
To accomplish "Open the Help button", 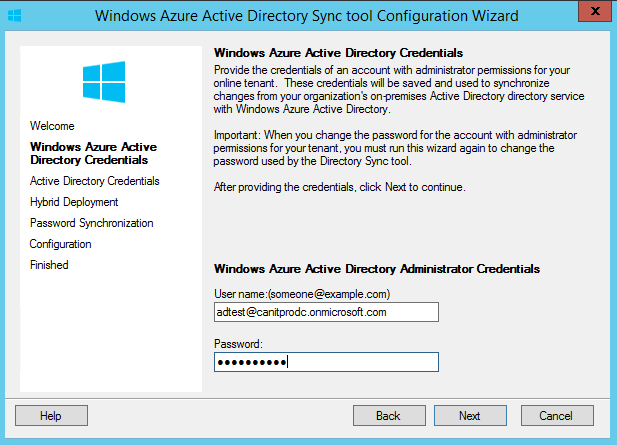I will (51, 415).
